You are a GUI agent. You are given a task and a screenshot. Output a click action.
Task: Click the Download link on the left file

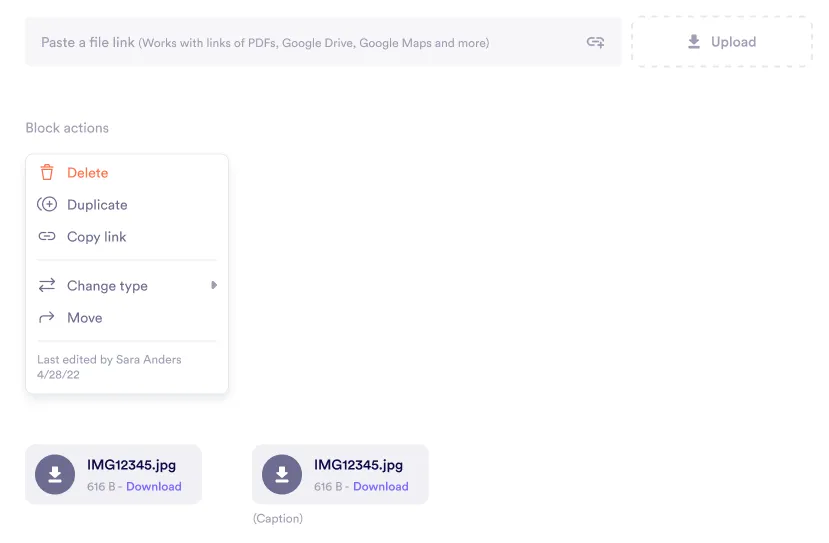coord(154,487)
